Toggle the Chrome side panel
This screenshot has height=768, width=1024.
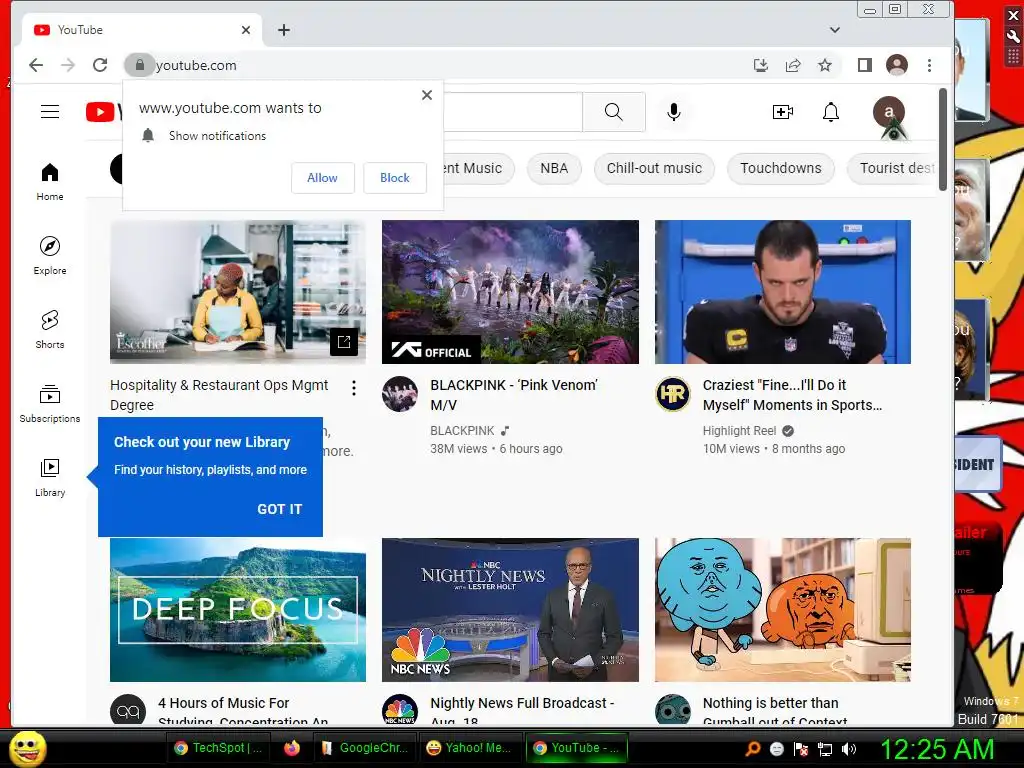pyautogui.click(x=865, y=65)
